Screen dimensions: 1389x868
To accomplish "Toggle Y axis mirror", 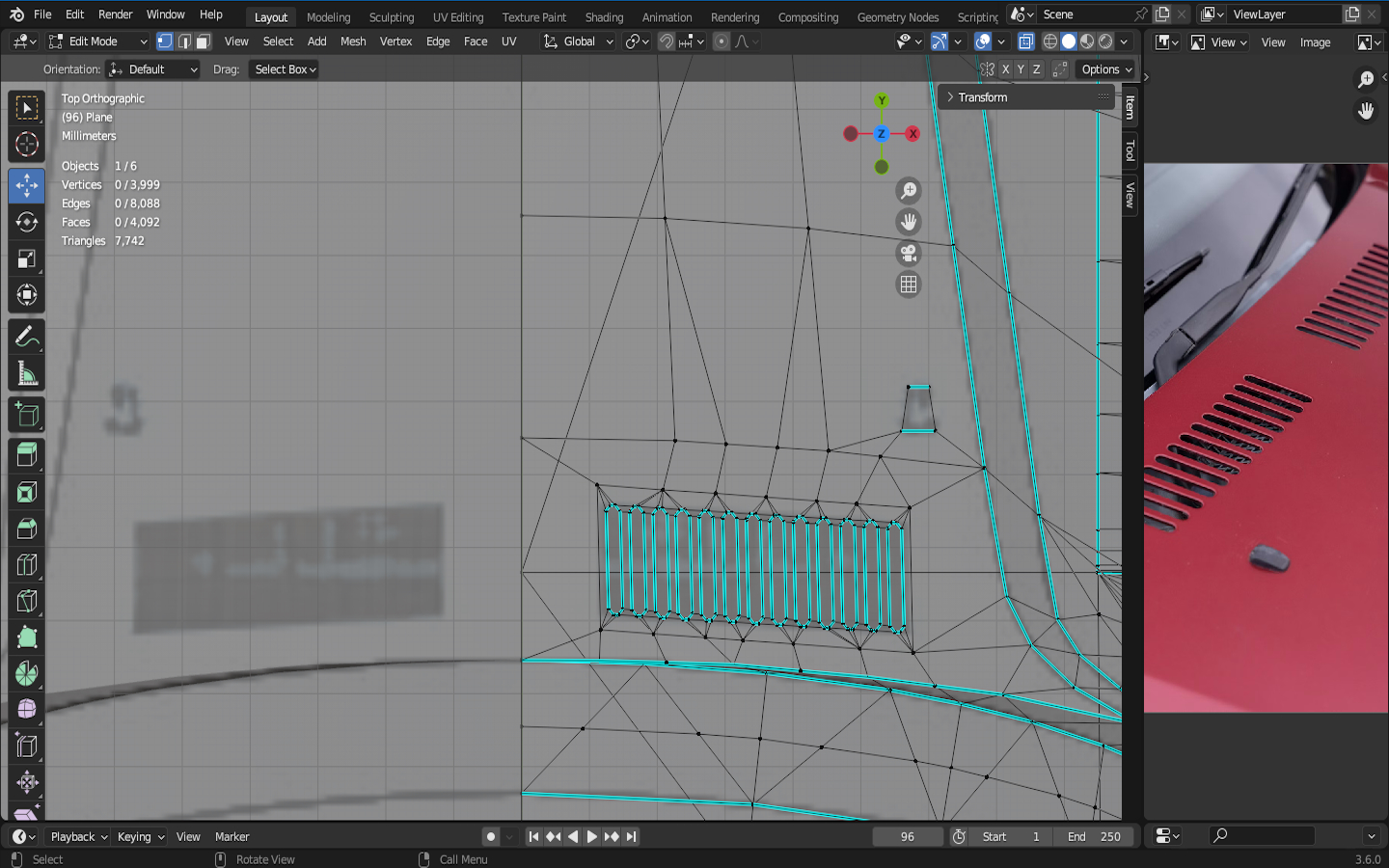I will (x=1021, y=69).
